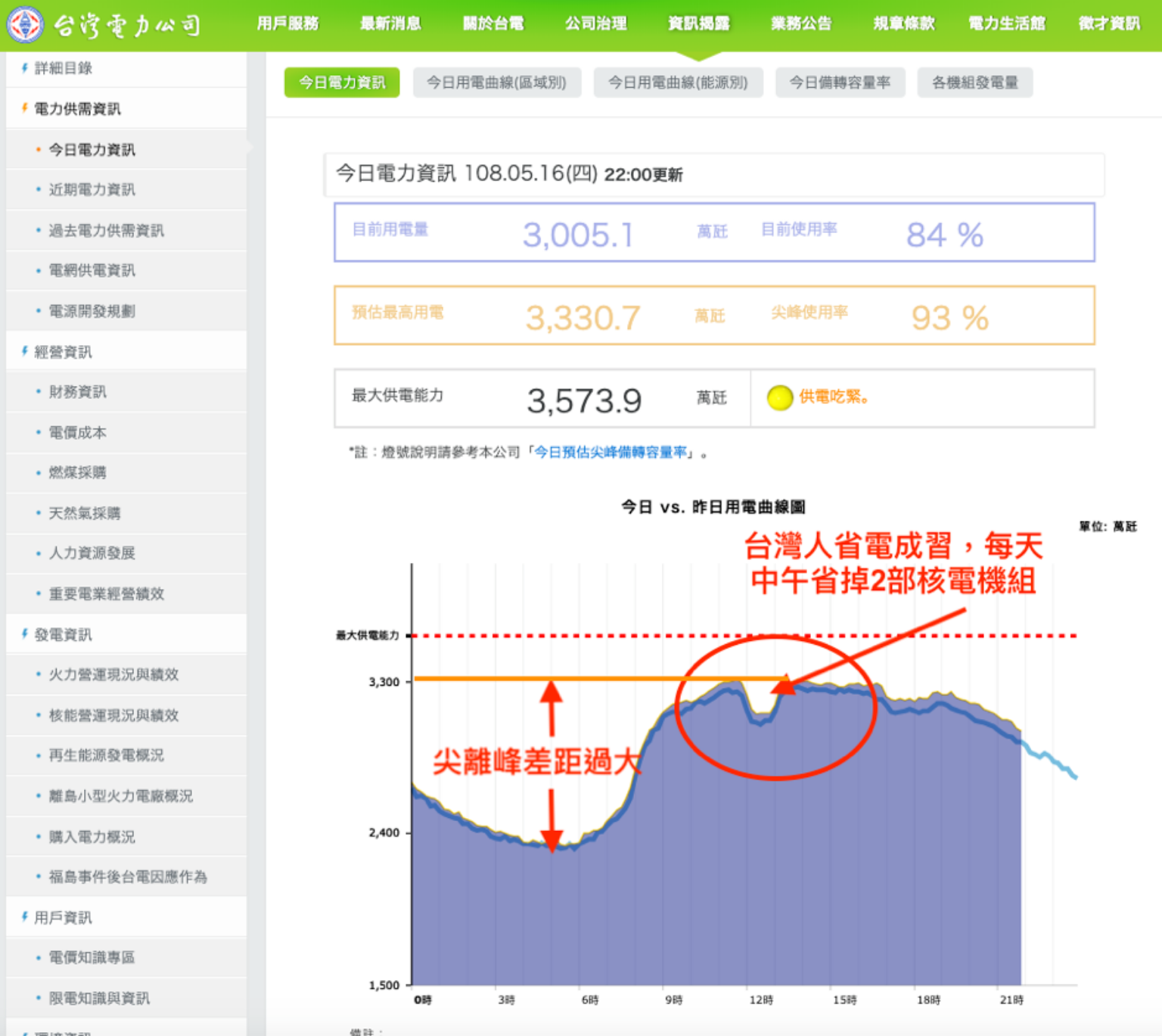This screenshot has width=1162, height=1036.
Task: Open 今日預估尖峰備轉容量率 link
Action: 611,453
